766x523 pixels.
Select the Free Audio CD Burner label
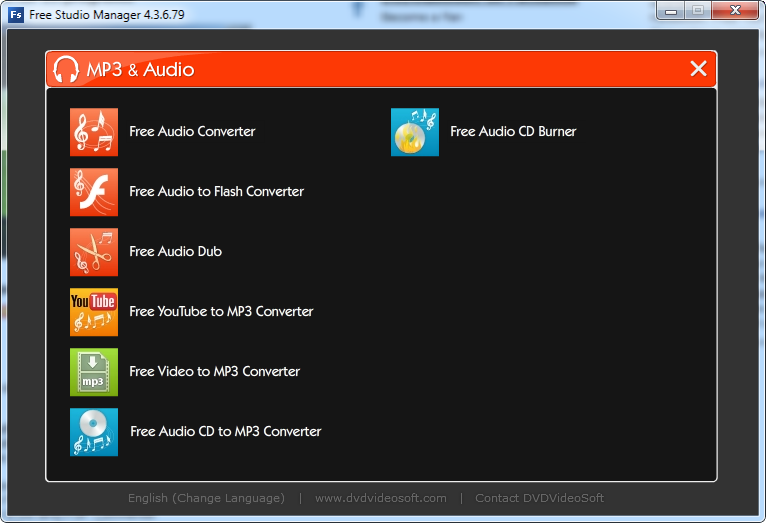[513, 131]
